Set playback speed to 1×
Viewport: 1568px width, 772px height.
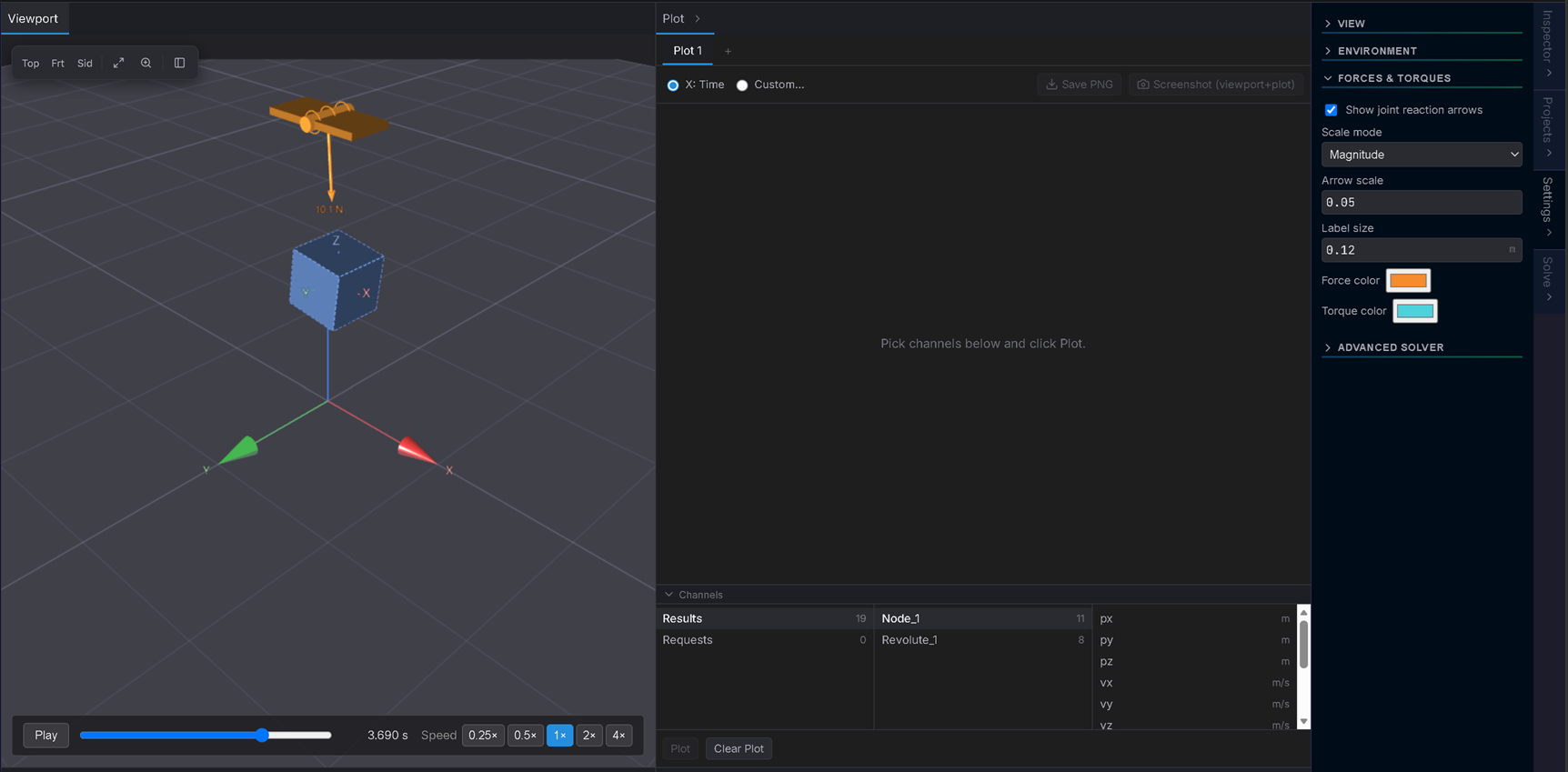pyautogui.click(x=559, y=735)
